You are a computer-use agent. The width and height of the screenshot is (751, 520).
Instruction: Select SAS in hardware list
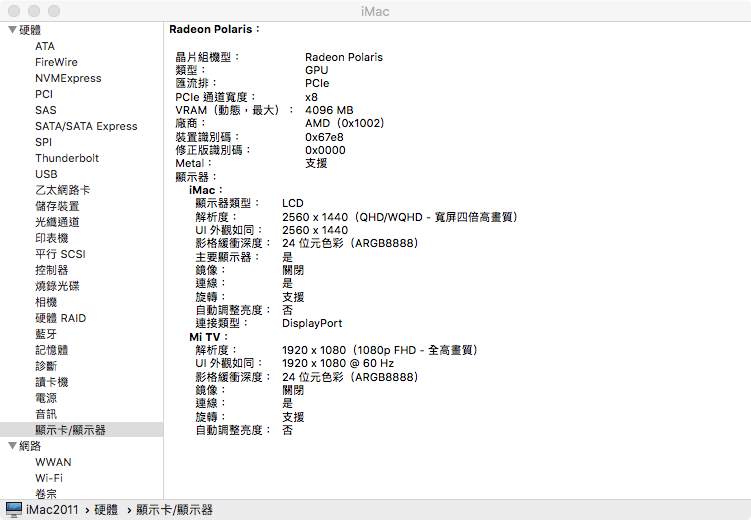tap(46, 110)
